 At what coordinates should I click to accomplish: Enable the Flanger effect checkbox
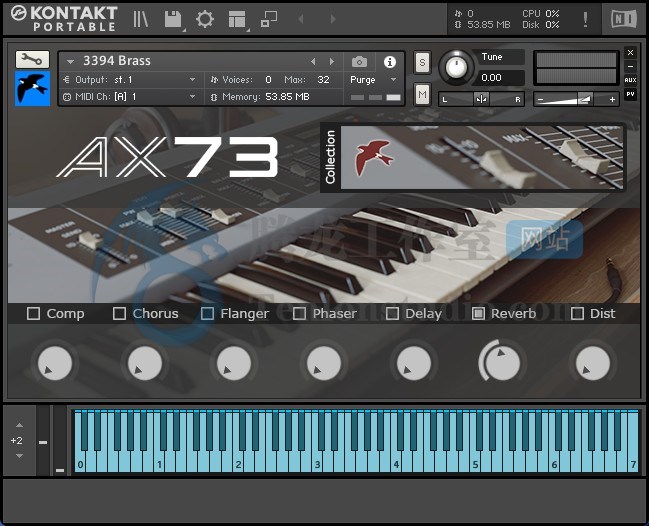pos(207,313)
